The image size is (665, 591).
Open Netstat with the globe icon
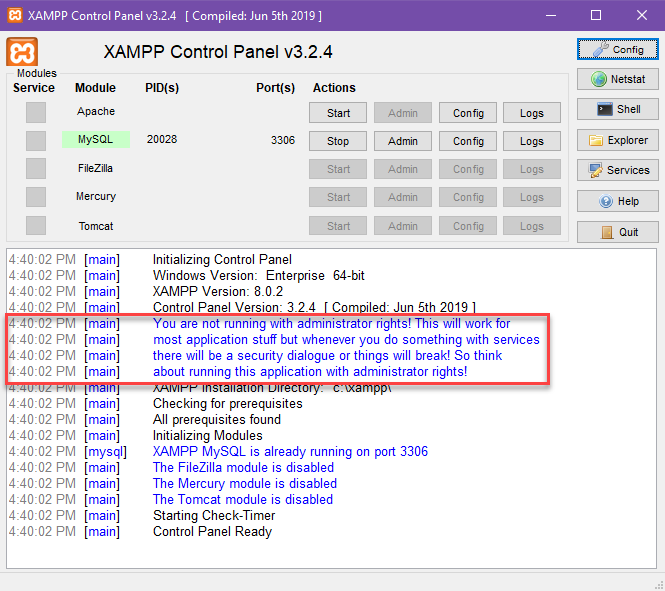point(618,79)
